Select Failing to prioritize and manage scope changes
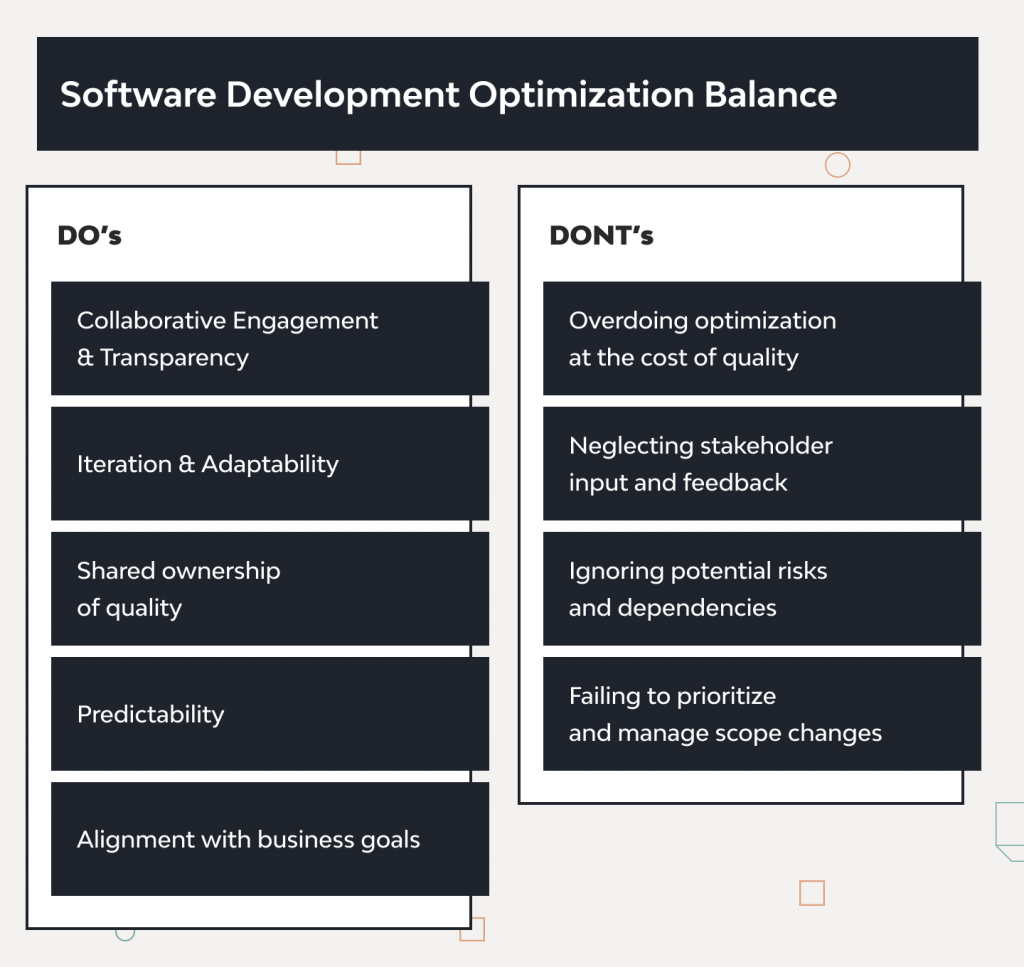Viewport: 1024px width, 967px height. (762, 713)
